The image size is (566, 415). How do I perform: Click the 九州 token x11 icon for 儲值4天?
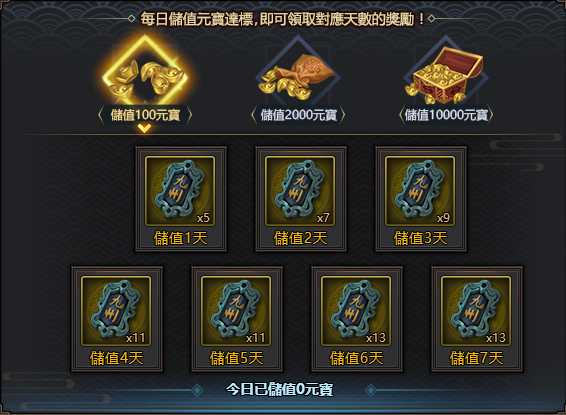pos(116,311)
